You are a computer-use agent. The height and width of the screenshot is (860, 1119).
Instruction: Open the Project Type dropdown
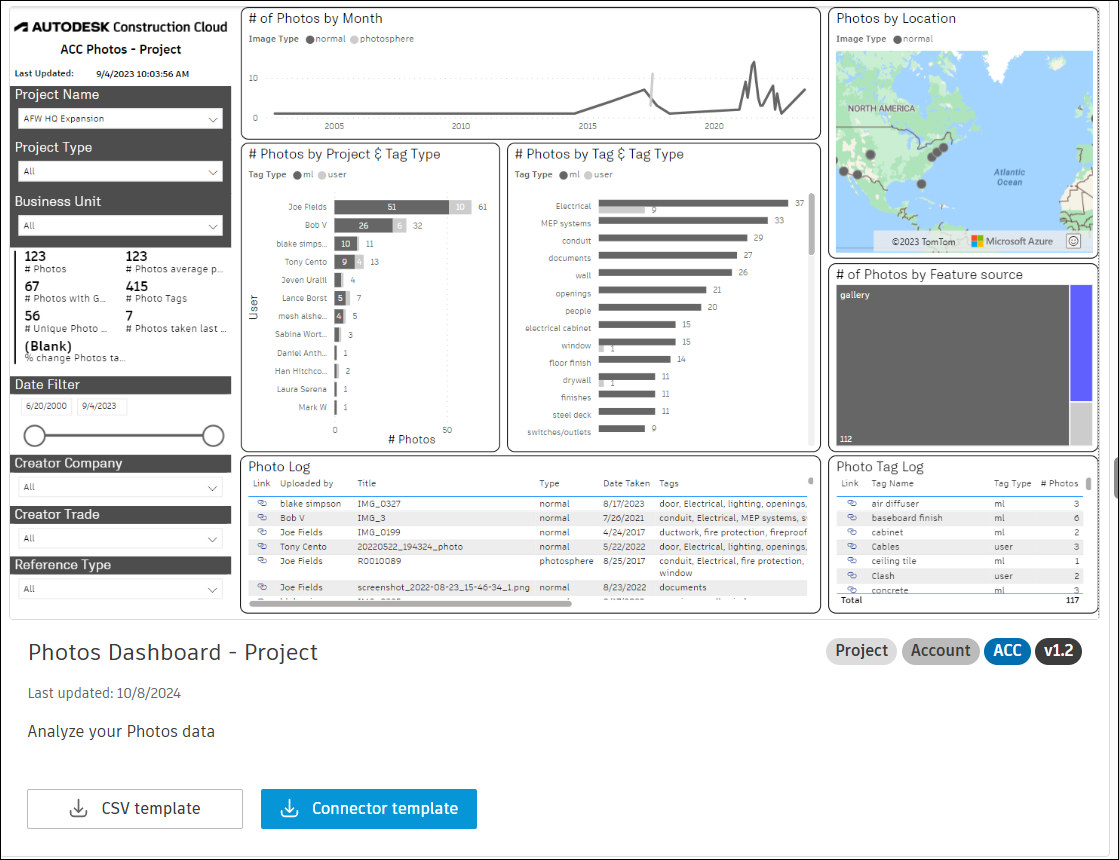pyautogui.click(x=120, y=171)
